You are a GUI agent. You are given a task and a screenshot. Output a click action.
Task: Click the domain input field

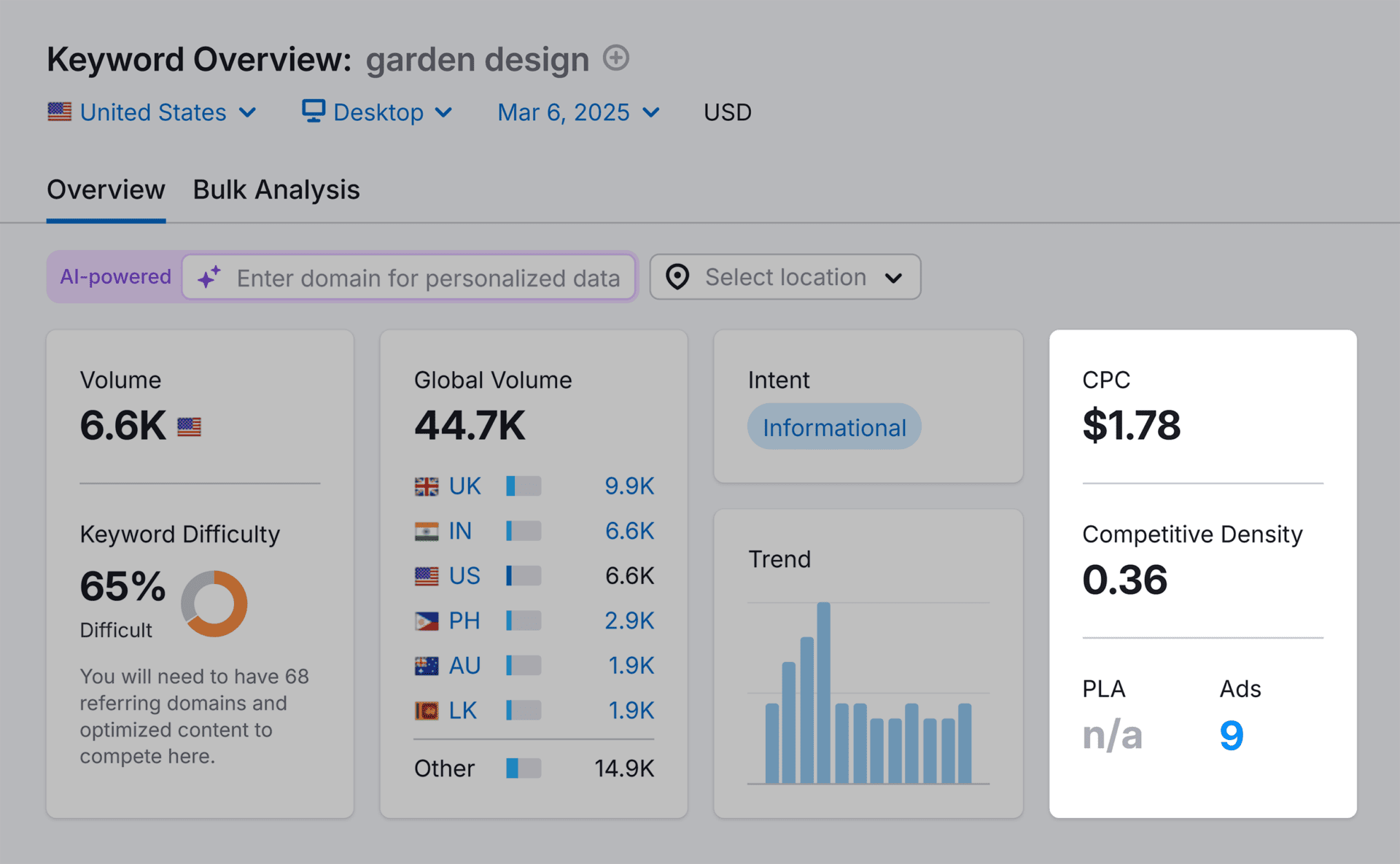coord(428,278)
